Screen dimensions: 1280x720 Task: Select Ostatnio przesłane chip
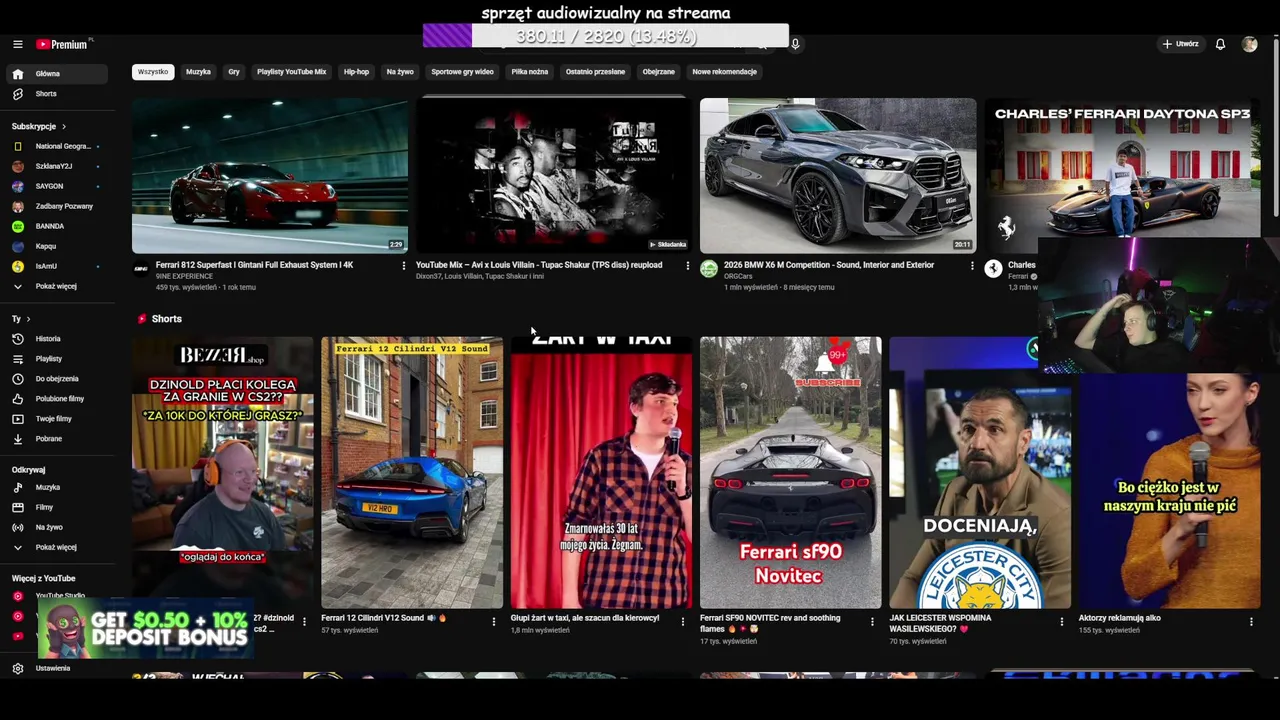(595, 72)
